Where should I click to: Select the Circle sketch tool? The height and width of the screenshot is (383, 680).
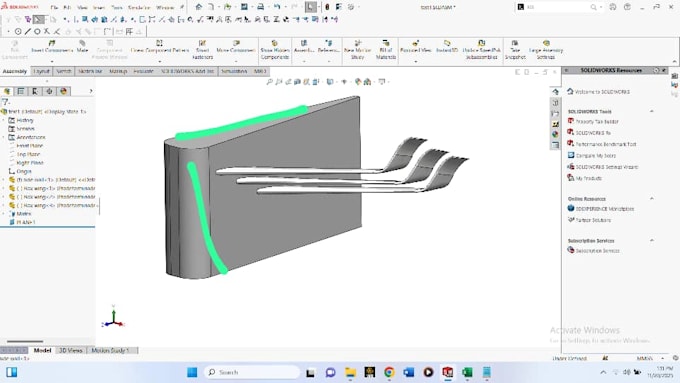click(x=18, y=32)
